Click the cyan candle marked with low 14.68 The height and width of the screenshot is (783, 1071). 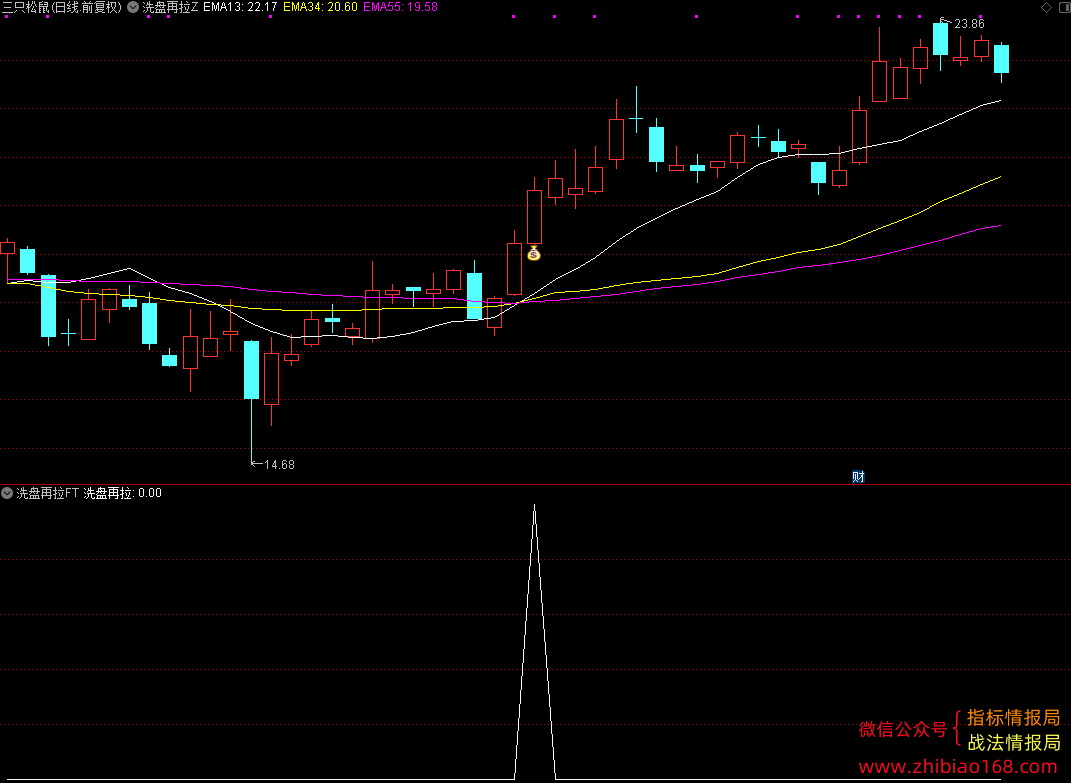click(251, 370)
